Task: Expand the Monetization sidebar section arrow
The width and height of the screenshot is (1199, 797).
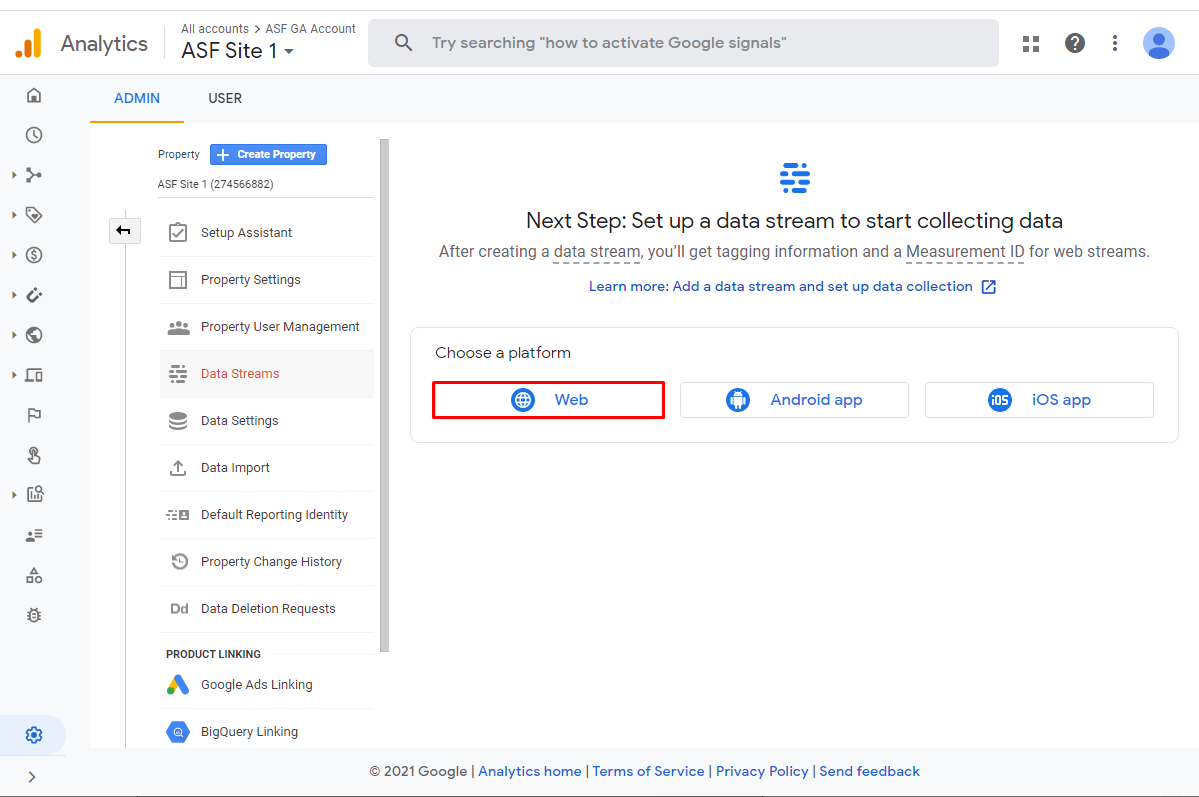Action: point(14,255)
